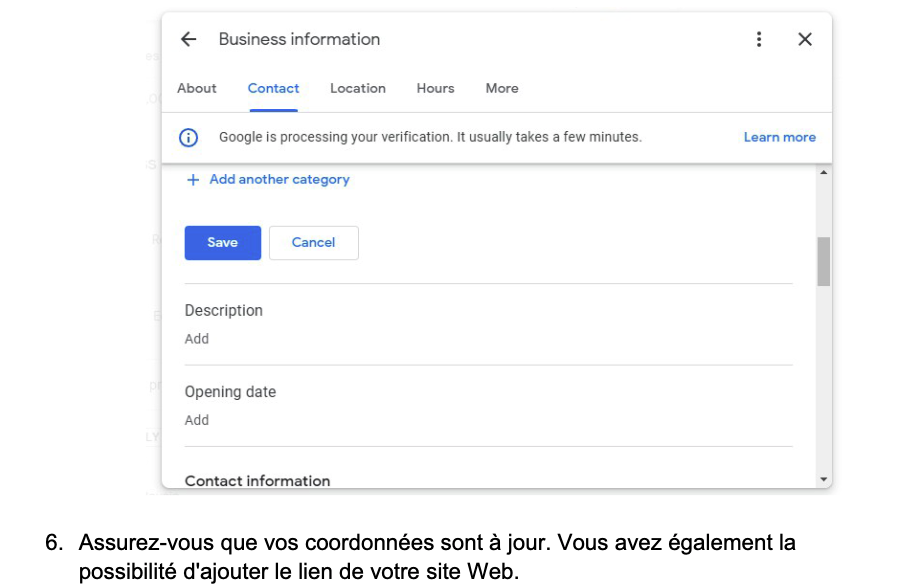The height and width of the screenshot is (588, 908).
Task: Click Add another category link
Action: [279, 180]
